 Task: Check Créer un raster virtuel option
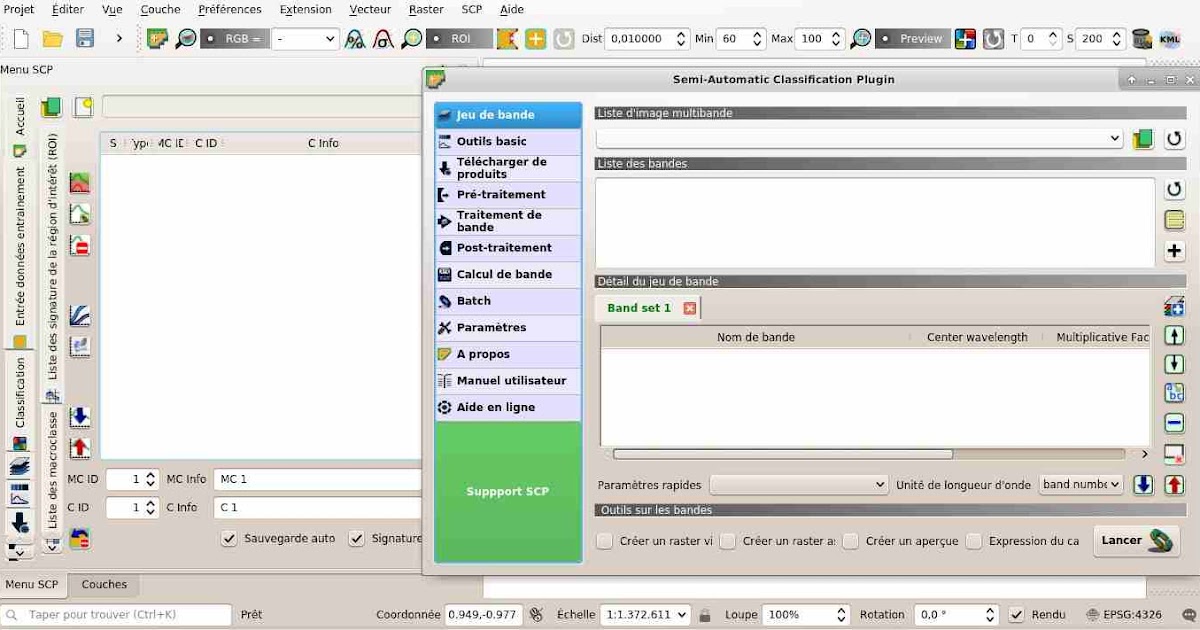604,541
